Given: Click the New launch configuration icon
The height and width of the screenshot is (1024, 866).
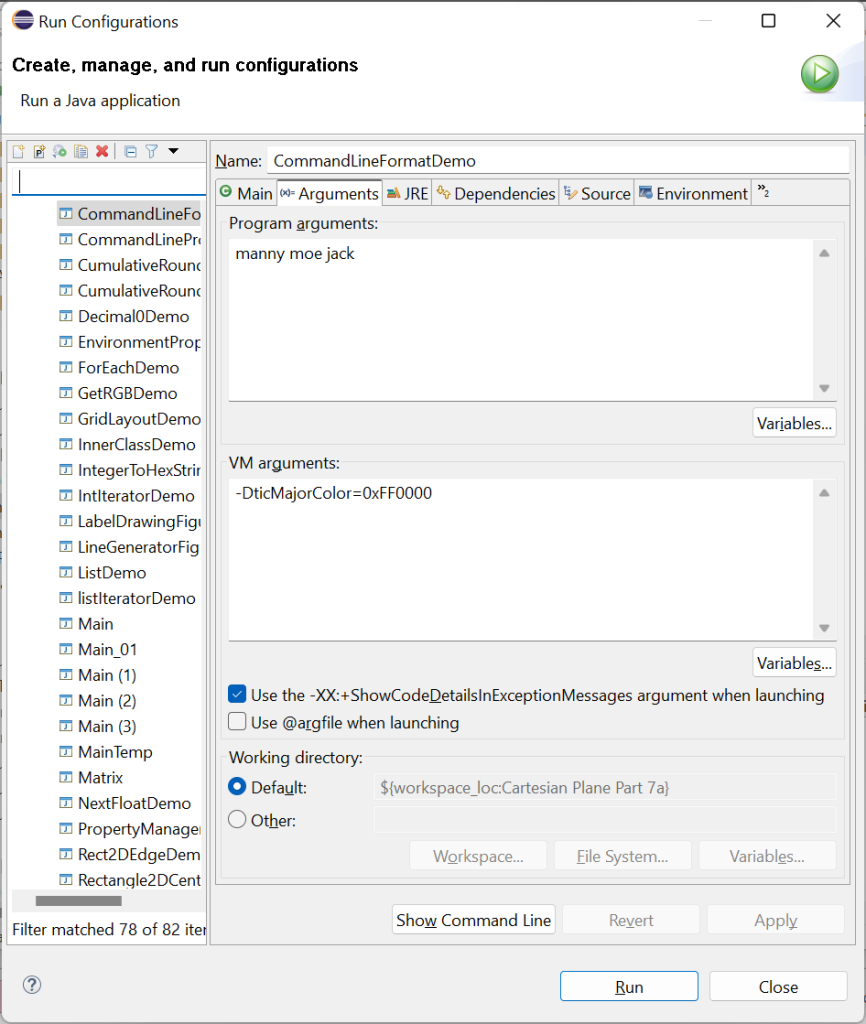Looking at the screenshot, I should click(x=18, y=151).
